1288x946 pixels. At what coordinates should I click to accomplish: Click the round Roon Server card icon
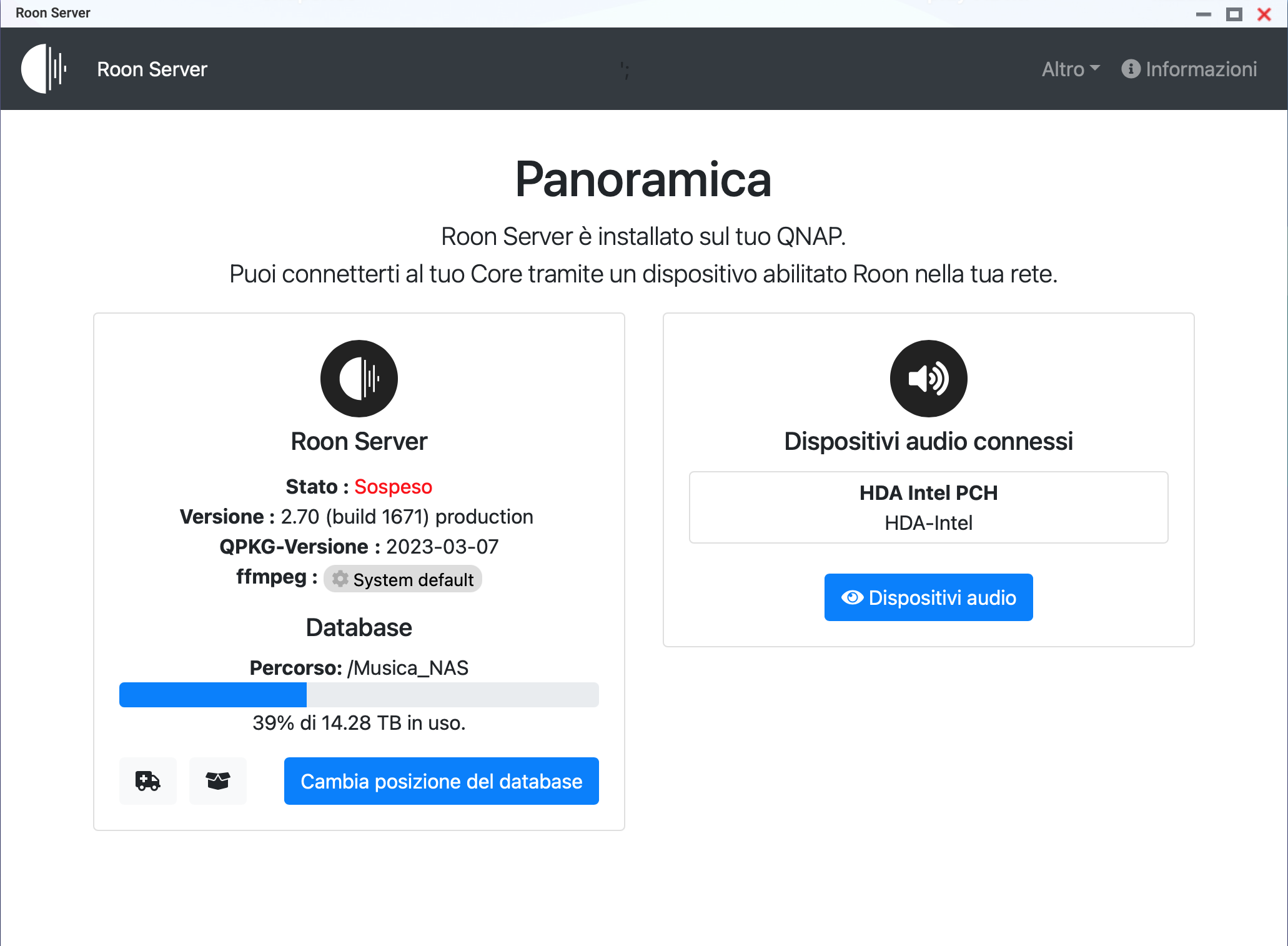coord(359,379)
